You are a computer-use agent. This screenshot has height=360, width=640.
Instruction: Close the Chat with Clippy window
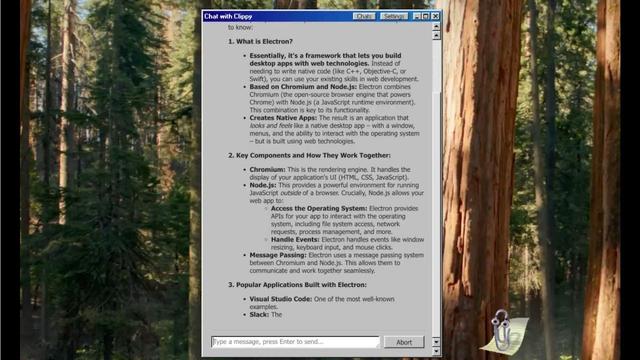(436, 16)
